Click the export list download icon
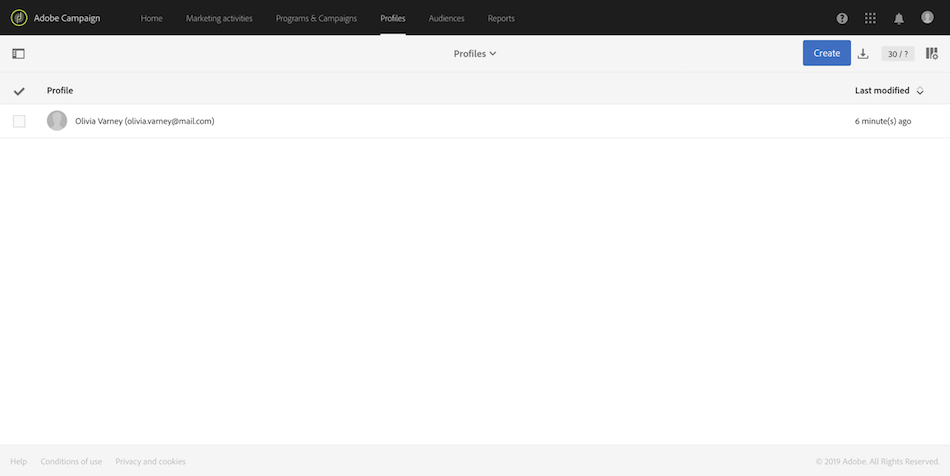Image resolution: width=950 pixels, height=476 pixels. tap(863, 54)
